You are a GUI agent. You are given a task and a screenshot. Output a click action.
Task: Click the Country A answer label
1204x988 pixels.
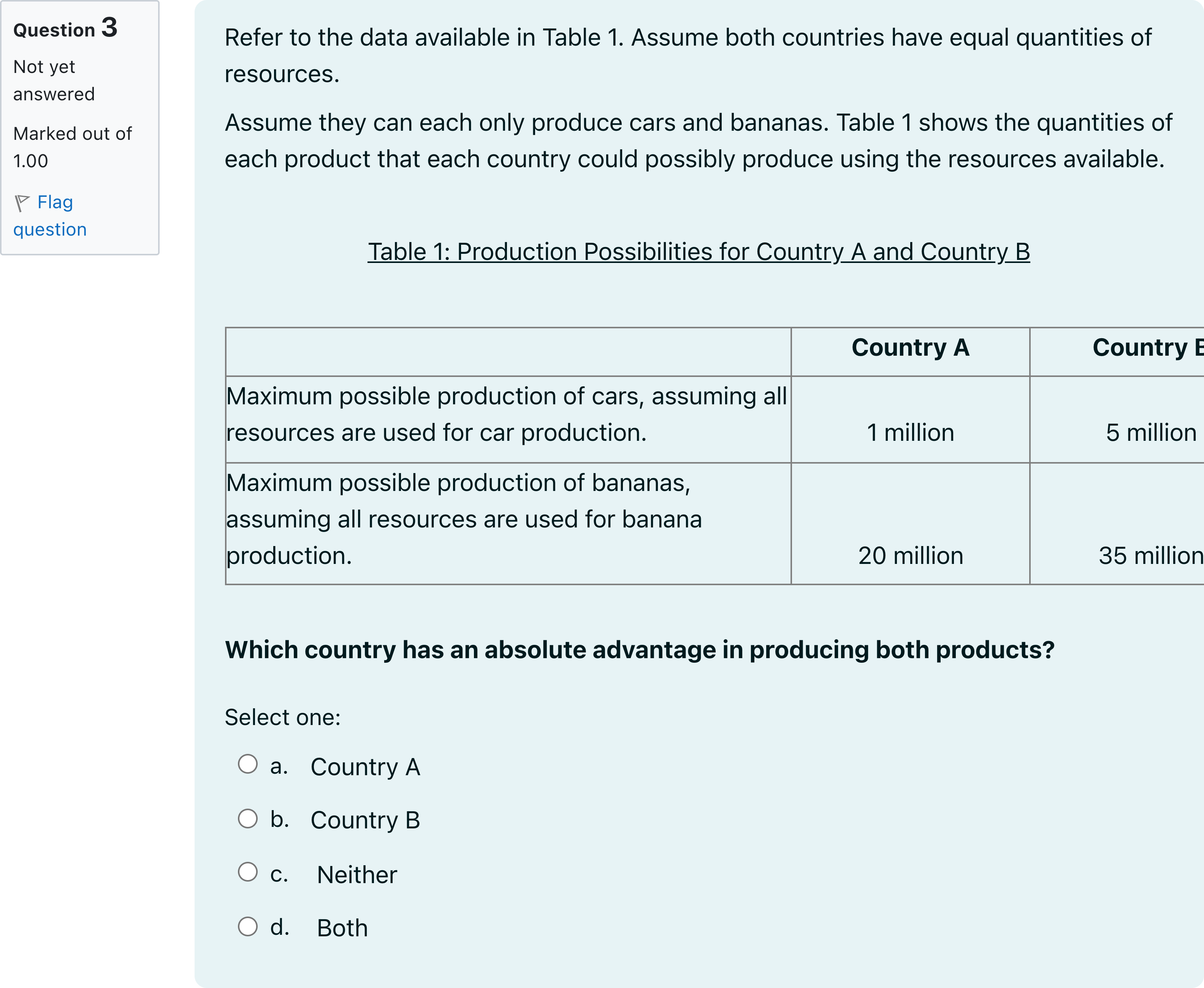366,767
